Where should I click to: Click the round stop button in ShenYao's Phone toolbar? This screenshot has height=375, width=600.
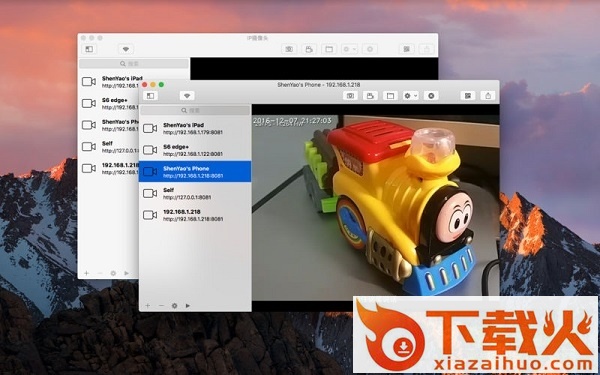point(431,96)
